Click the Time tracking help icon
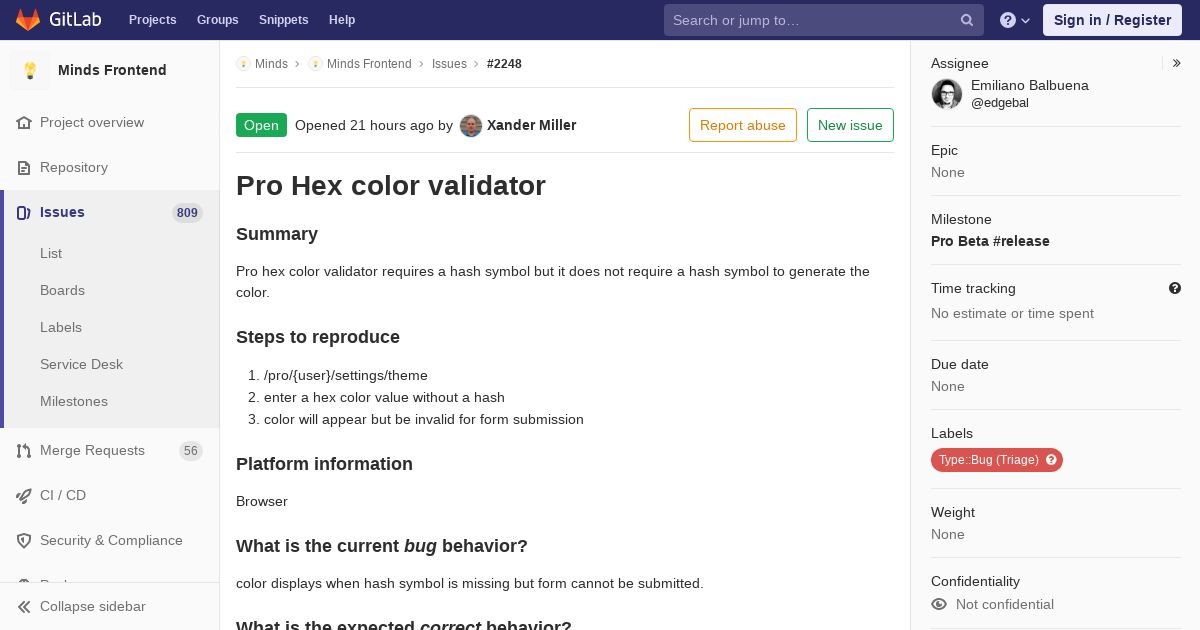1200x630 pixels. pos(1175,288)
